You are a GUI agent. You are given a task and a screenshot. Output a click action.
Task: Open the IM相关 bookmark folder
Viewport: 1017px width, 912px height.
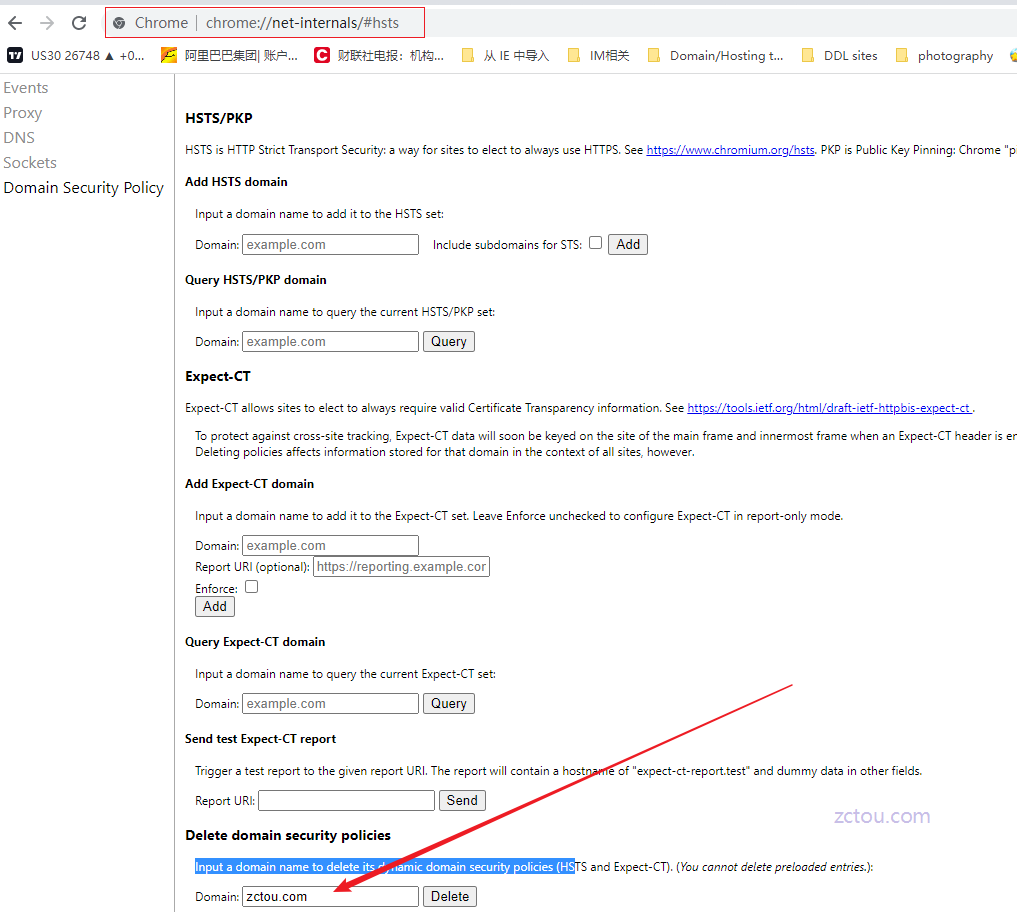pyautogui.click(x=598, y=56)
